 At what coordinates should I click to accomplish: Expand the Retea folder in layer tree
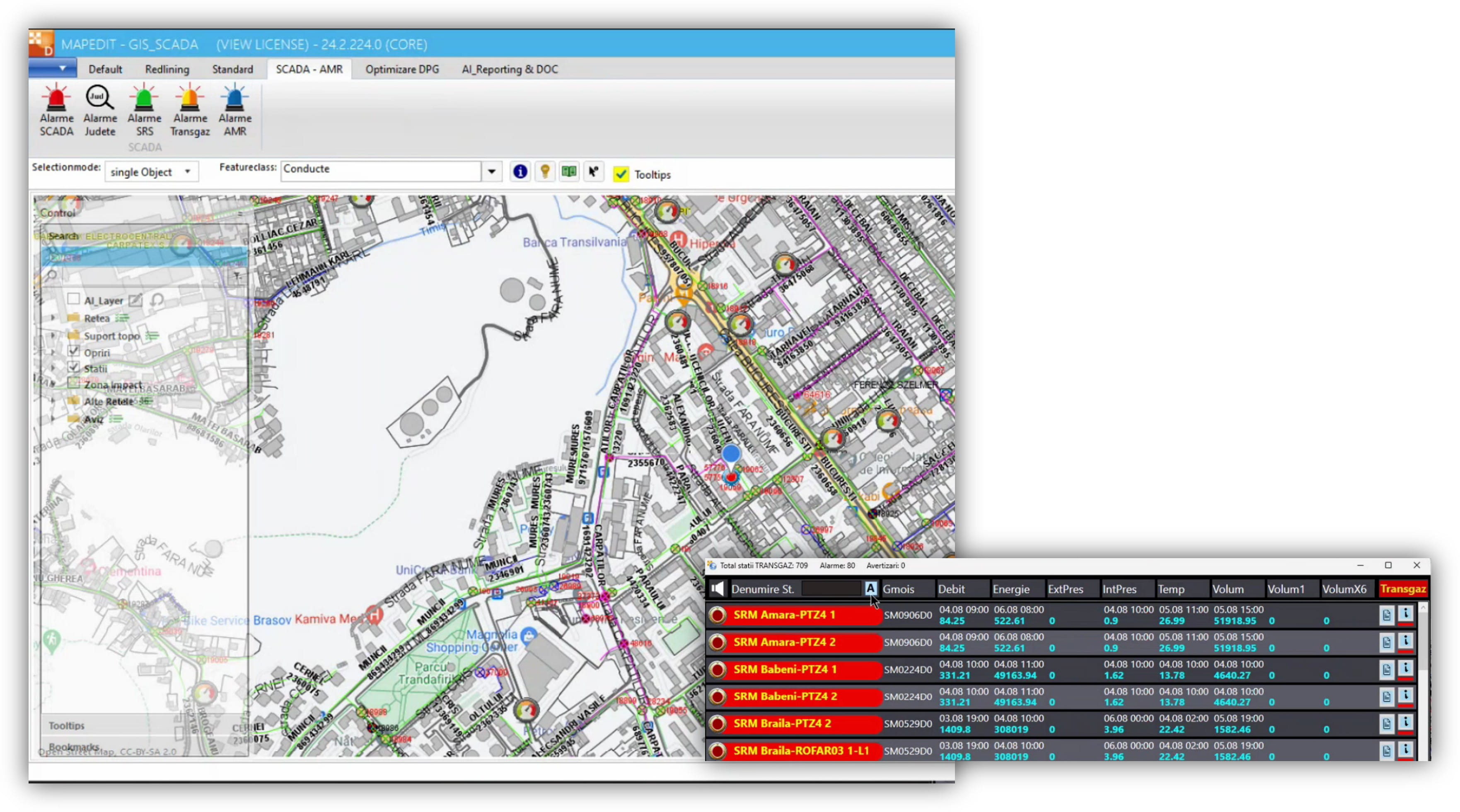tap(53, 318)
